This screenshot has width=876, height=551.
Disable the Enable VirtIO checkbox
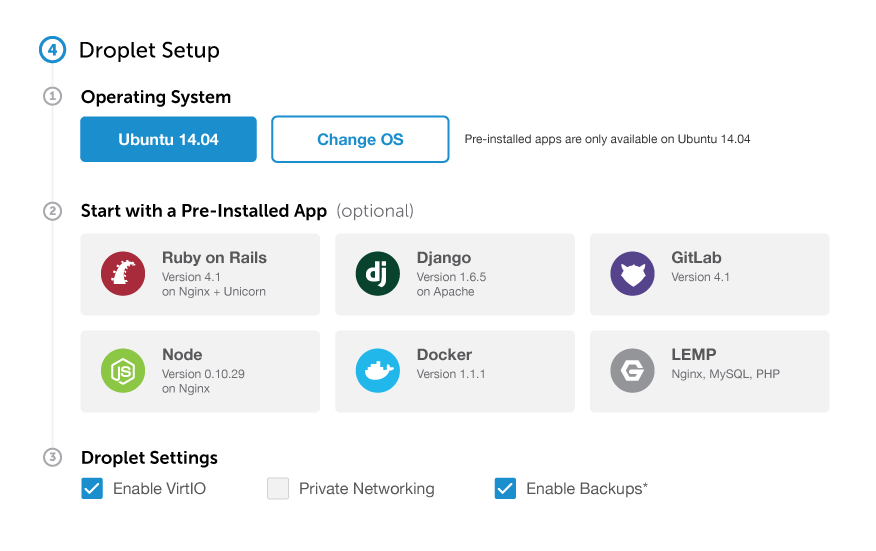coord(92,488)
